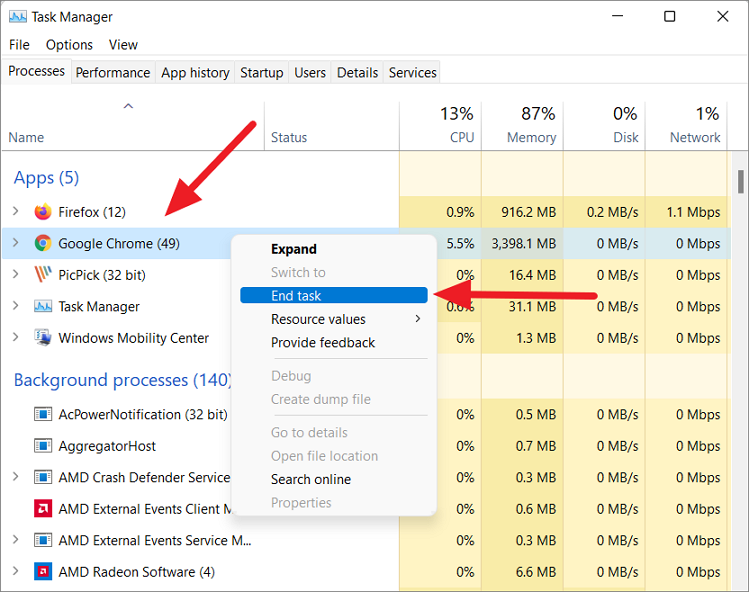Sort by the Disk column header

(605, 126)
